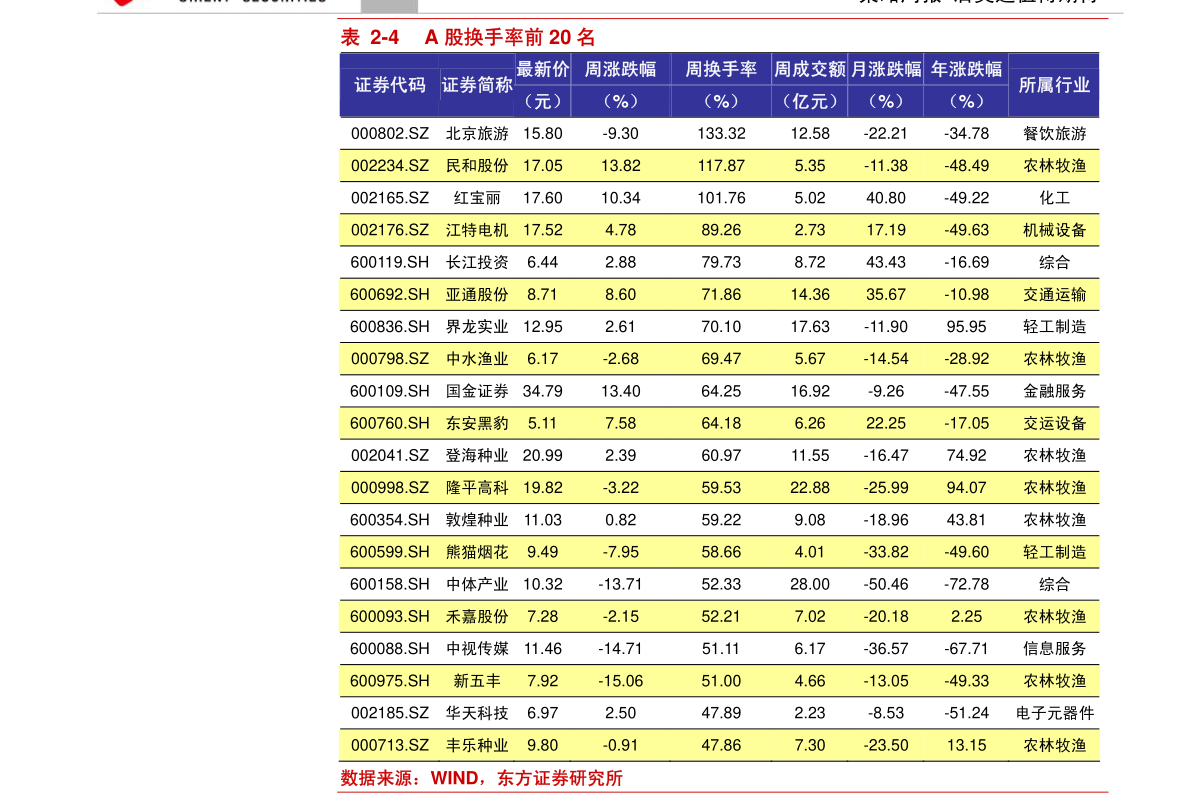Click the stock name 登海种业
1191x808 pixels.
click(477, 456)
